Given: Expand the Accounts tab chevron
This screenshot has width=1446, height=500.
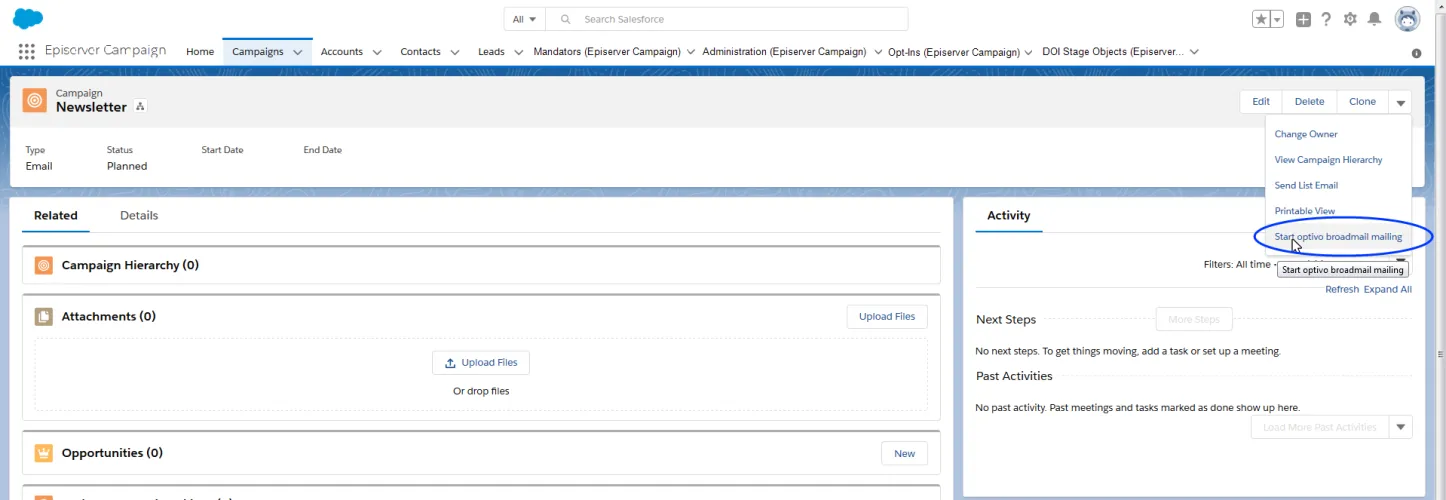Looking at the screenshot, I should 377,52.
